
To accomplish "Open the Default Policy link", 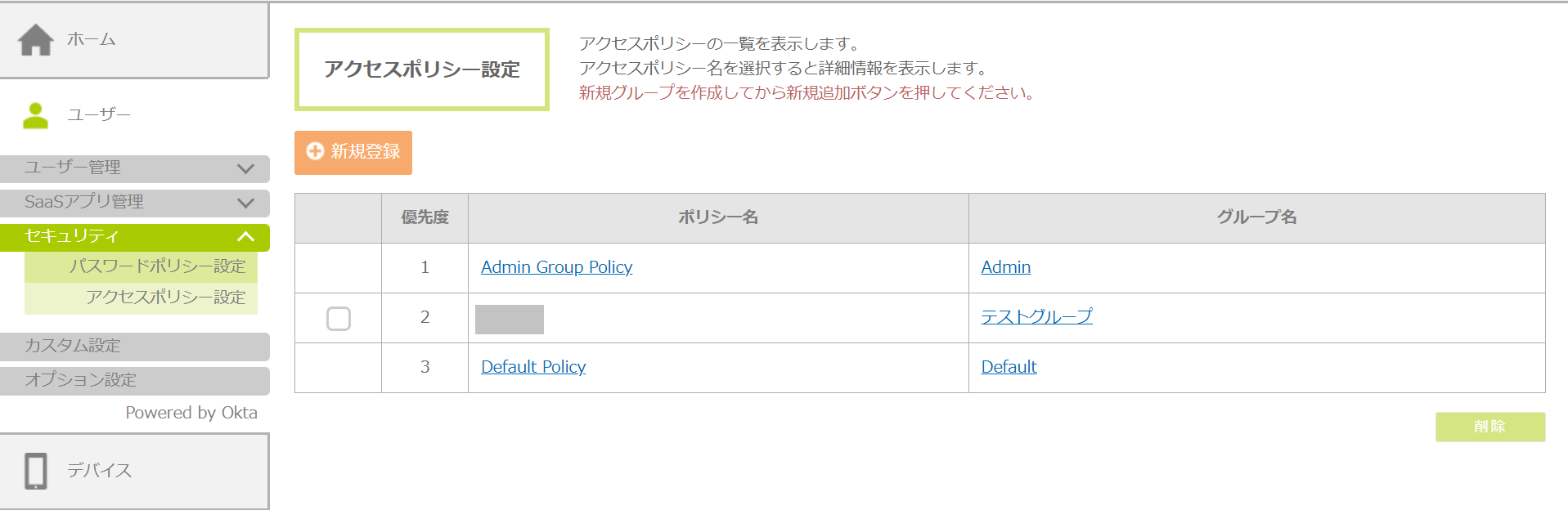I will coord(533,367).
